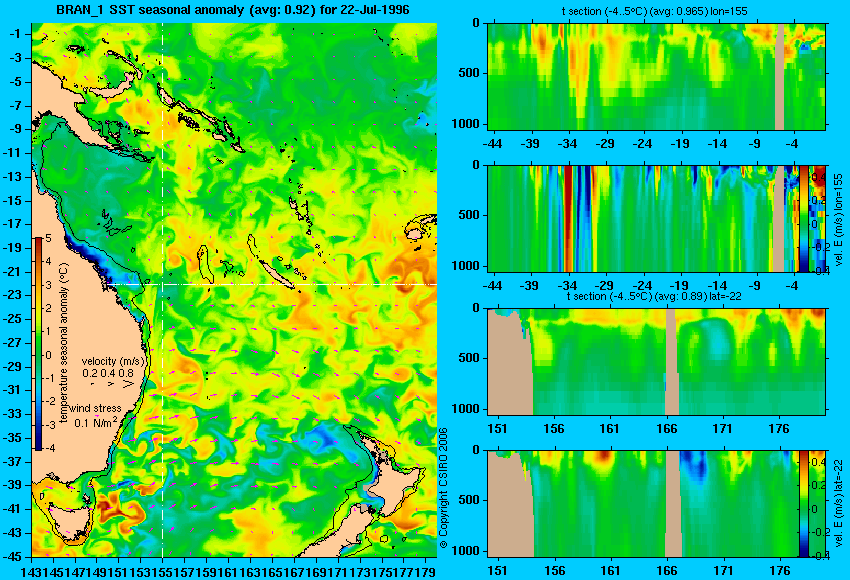Click the temperature anomaly colorbar on the map
Image resolution: width=850 pixels, height=580 pixels.
pyautogui.click(x=39, y=344)
